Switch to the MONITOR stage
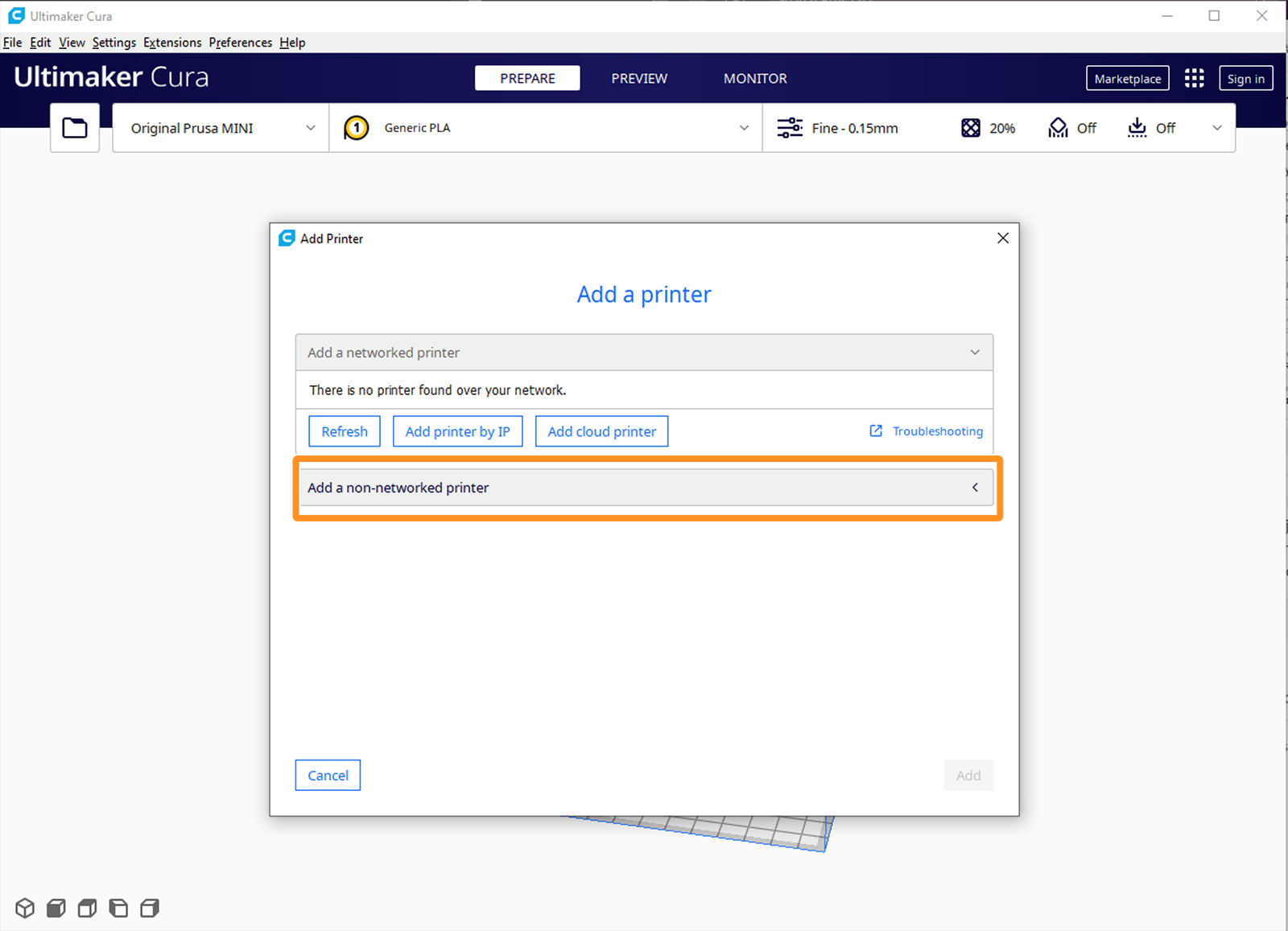The image size is (1288, 931). point(755,78)
